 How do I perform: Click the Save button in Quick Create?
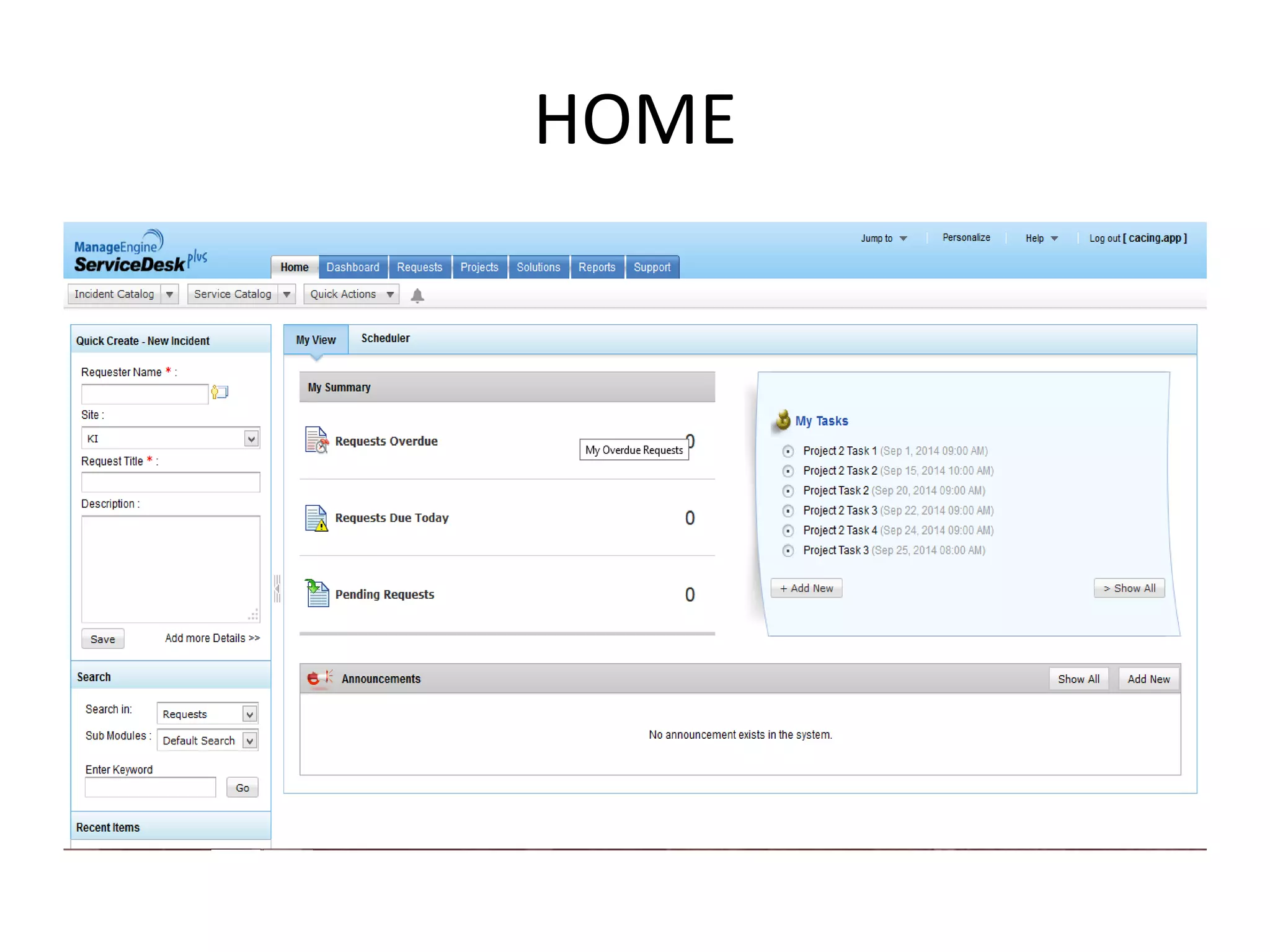point(102,639)
